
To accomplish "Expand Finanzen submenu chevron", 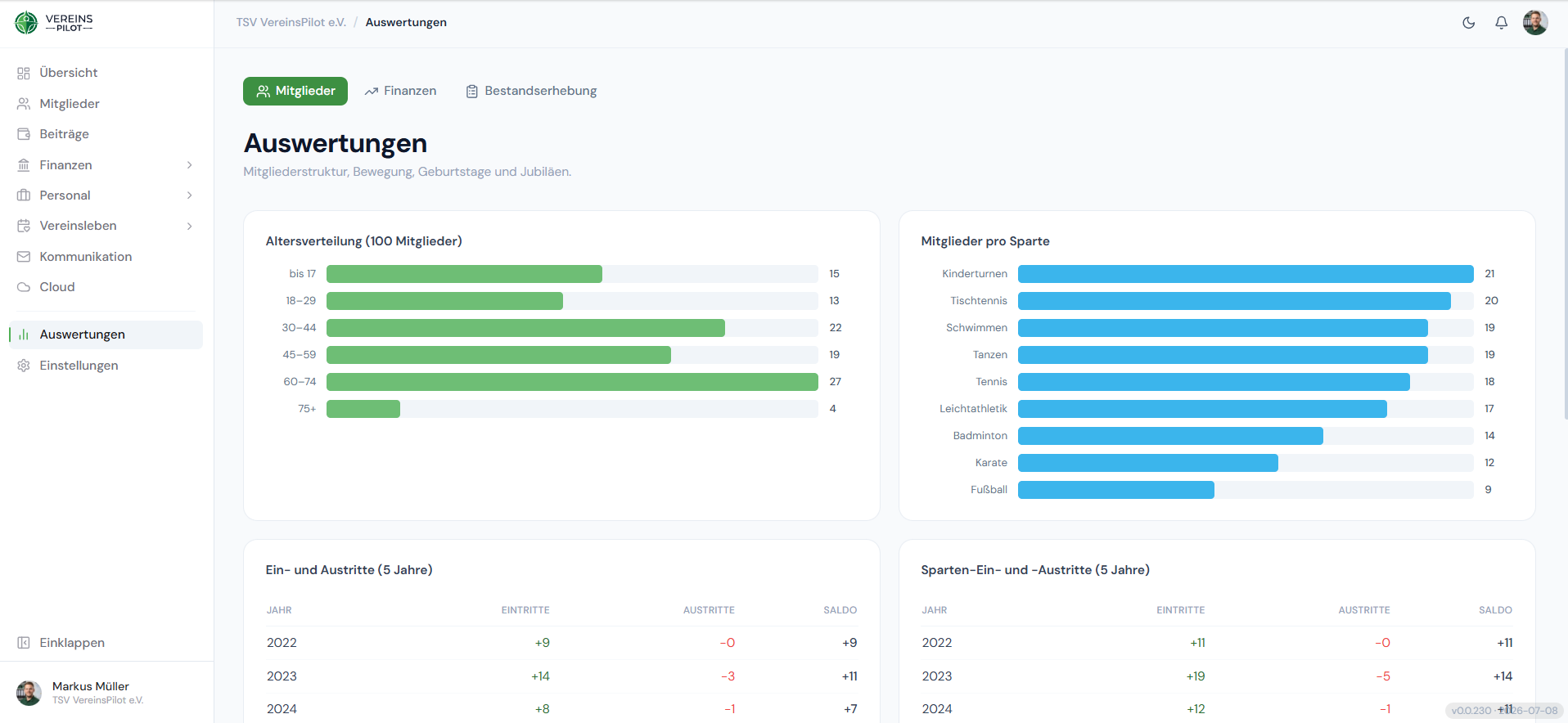I will pos(190,165).
